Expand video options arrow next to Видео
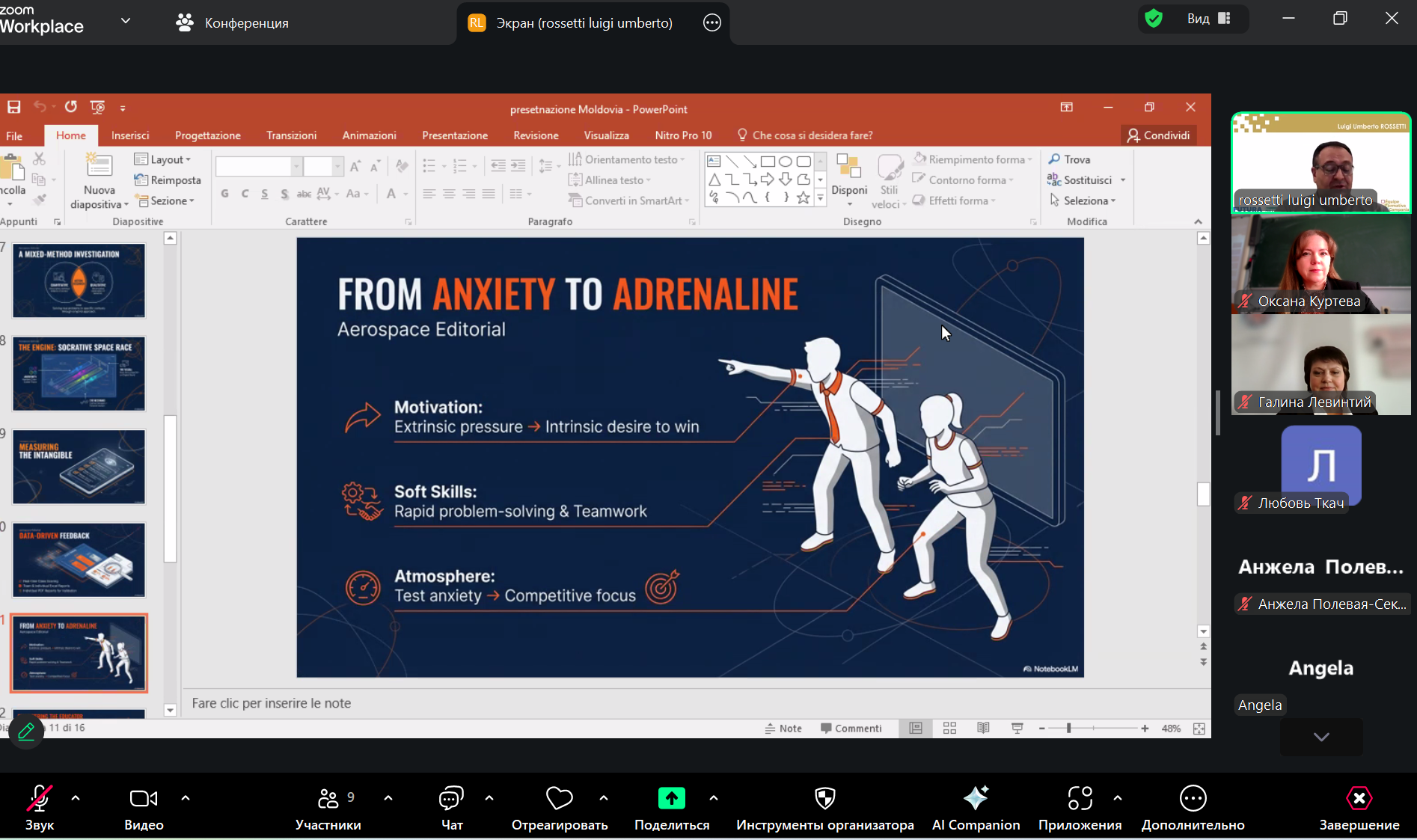 pyautogui.click(x=186, y=798)
